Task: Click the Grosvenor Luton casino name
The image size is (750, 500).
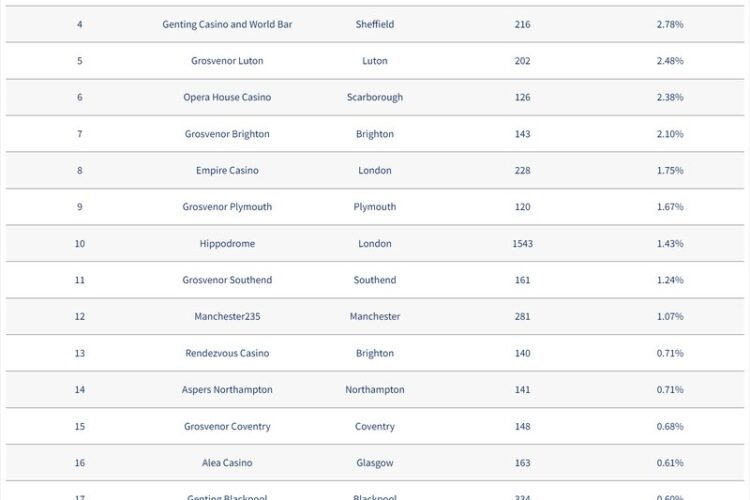Action: (x=227, y=61)
